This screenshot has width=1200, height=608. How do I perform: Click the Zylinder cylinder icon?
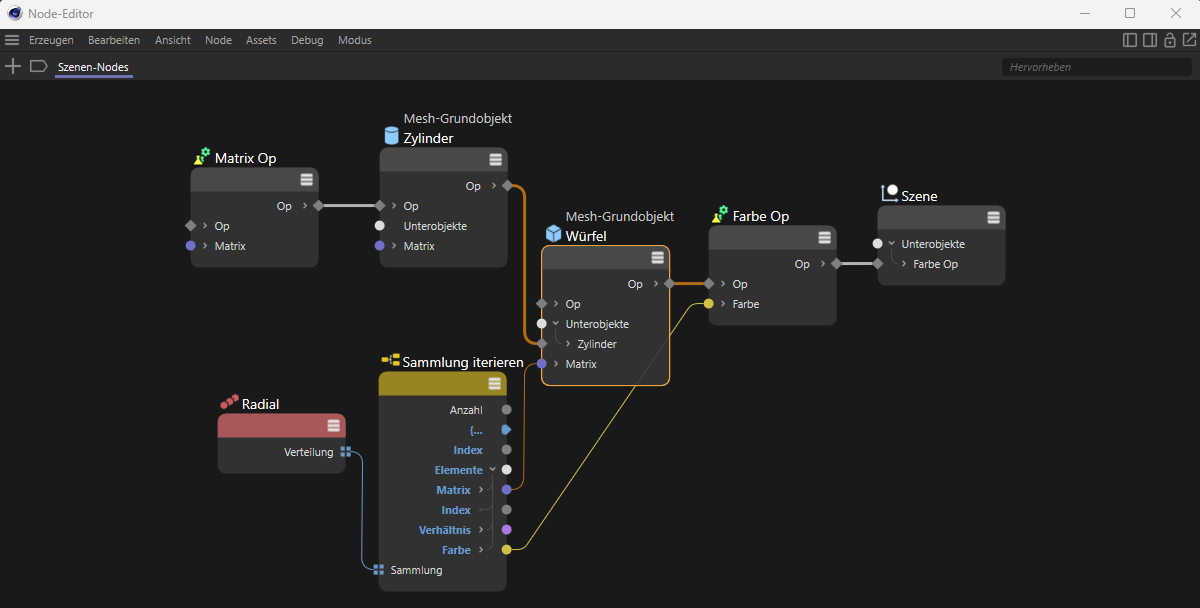coord(391,136)
